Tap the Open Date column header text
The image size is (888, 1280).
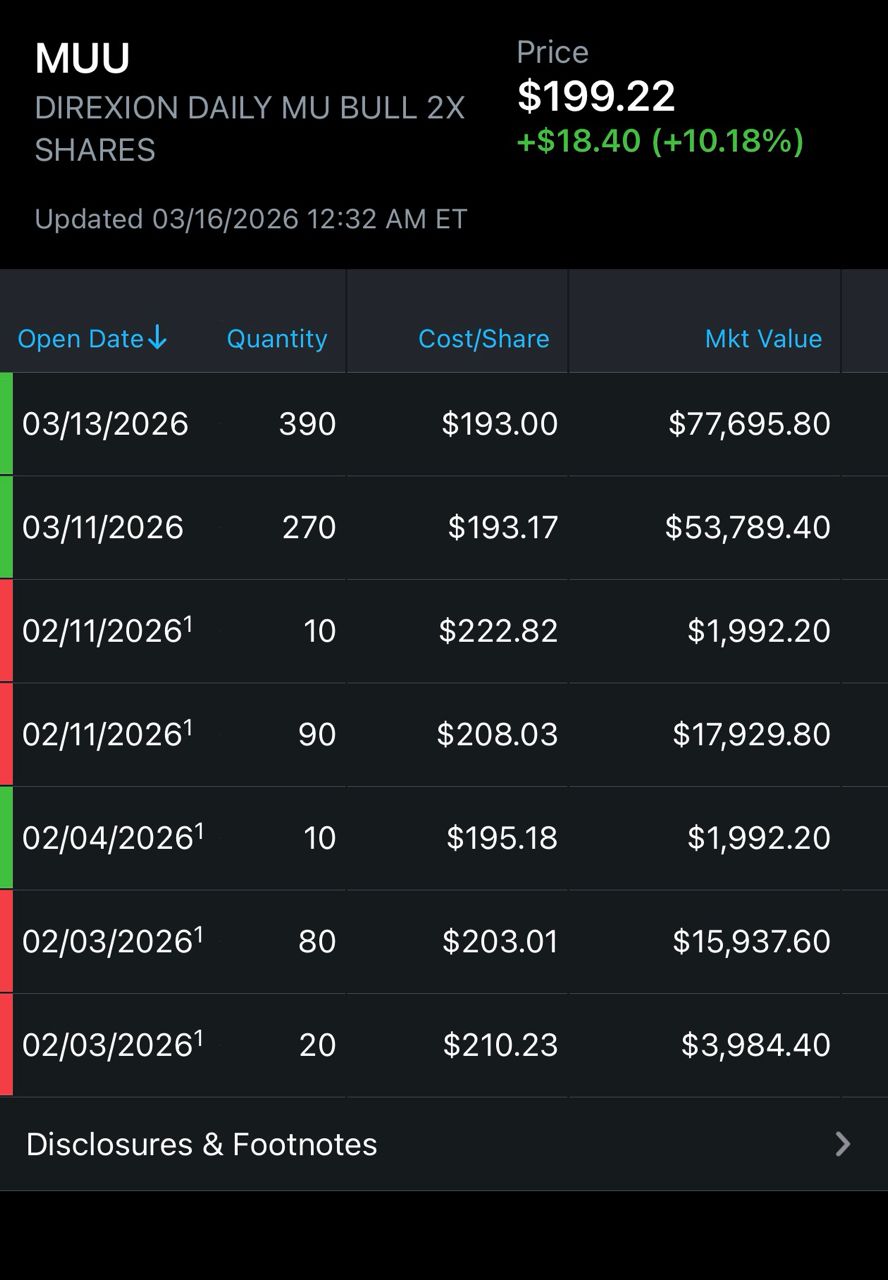(x=81, y=339)
